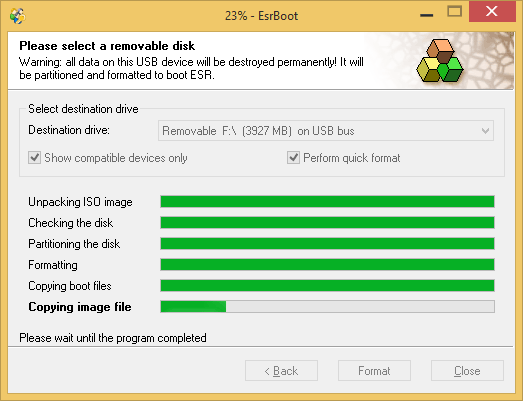Click the 'Please select a removable disk' heading
Image resolution: width=523 pixels, height=401 pixels.
(107, 46)
